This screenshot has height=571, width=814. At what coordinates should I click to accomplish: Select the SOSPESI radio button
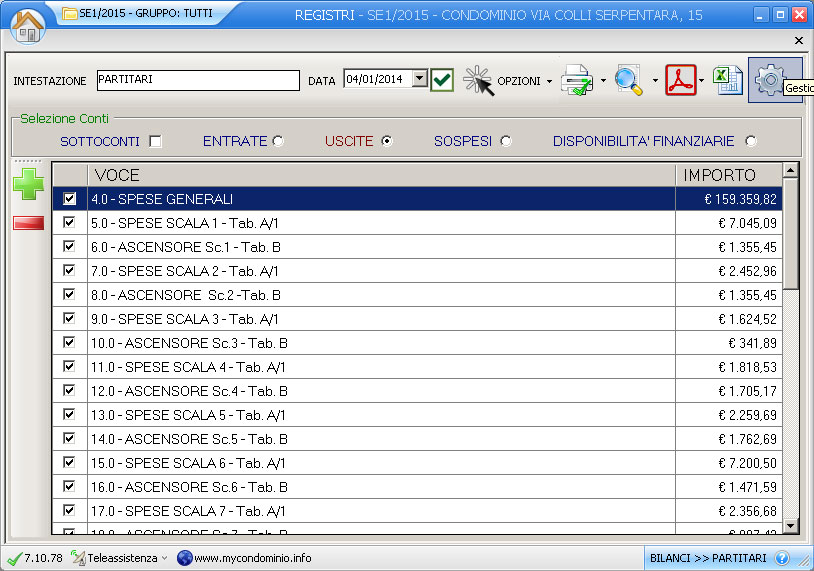click(x=505, y=141)
